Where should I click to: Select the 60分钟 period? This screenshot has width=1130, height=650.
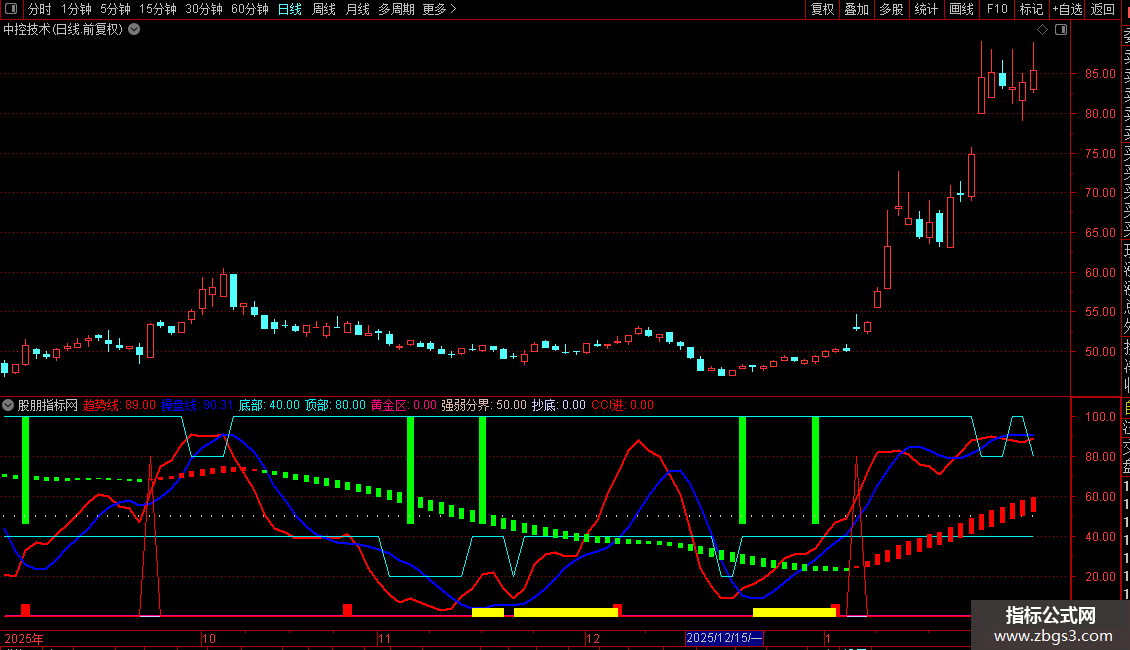click(250, 9)
